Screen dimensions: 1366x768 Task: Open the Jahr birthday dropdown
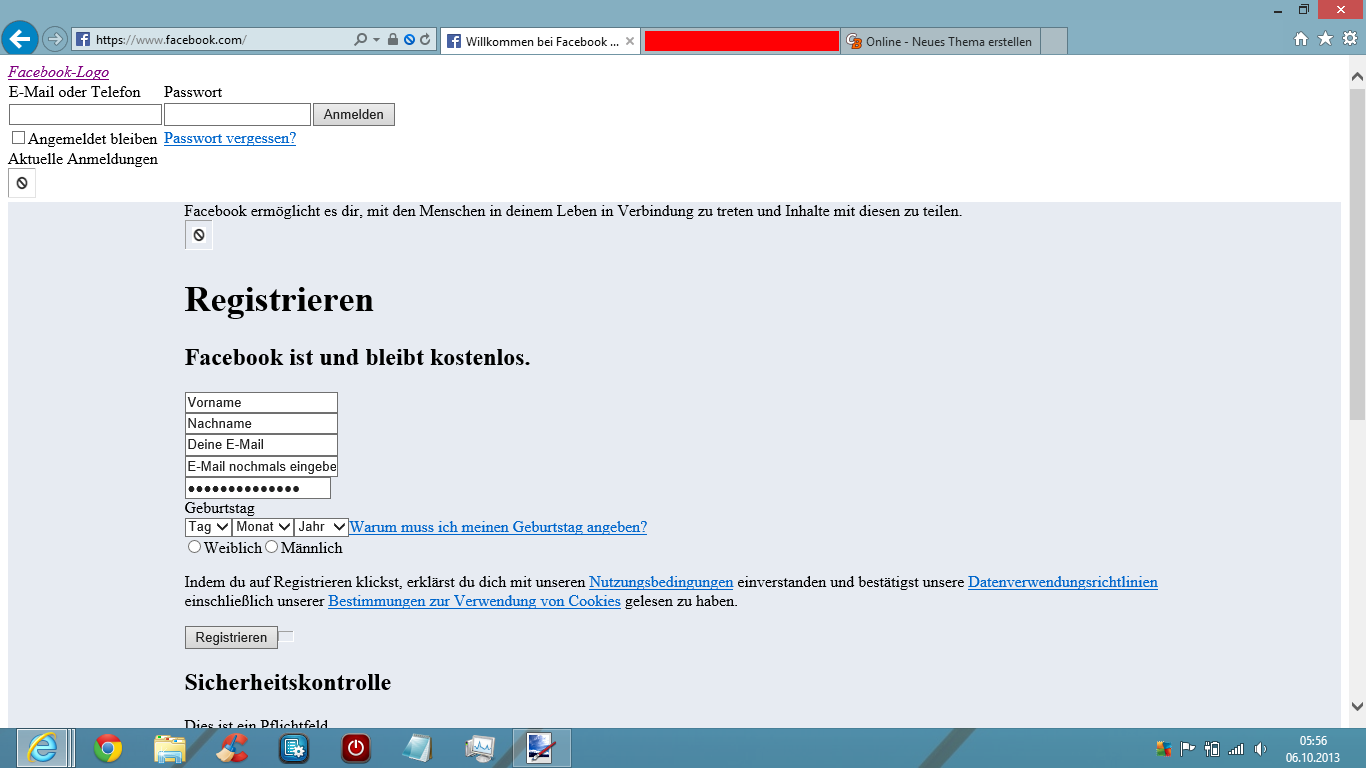coord(321,527)
